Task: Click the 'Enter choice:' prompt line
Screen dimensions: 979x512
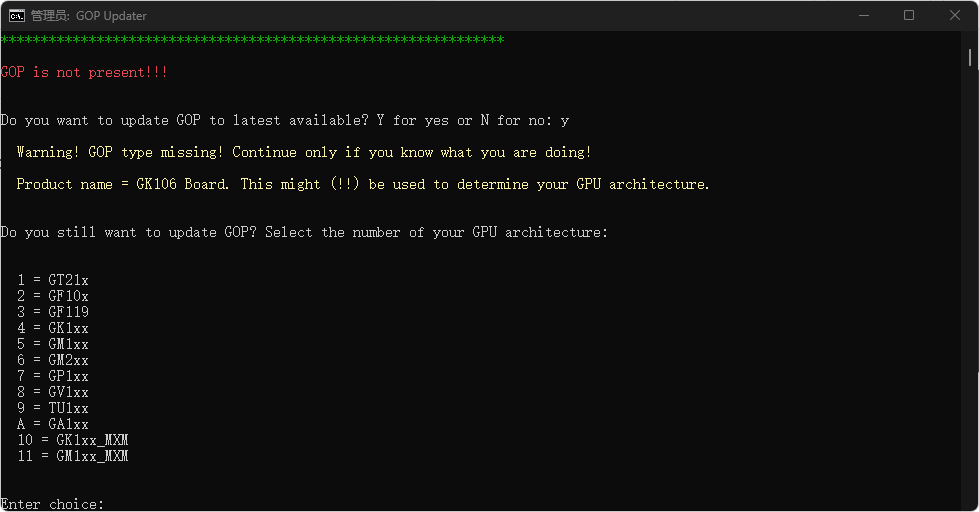Action: click(x=52, y=504)
